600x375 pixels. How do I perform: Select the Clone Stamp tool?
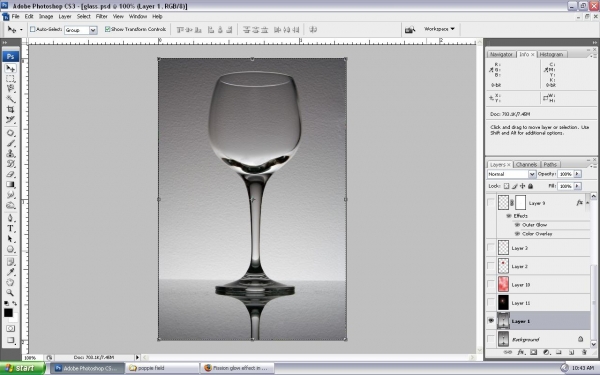10,154
